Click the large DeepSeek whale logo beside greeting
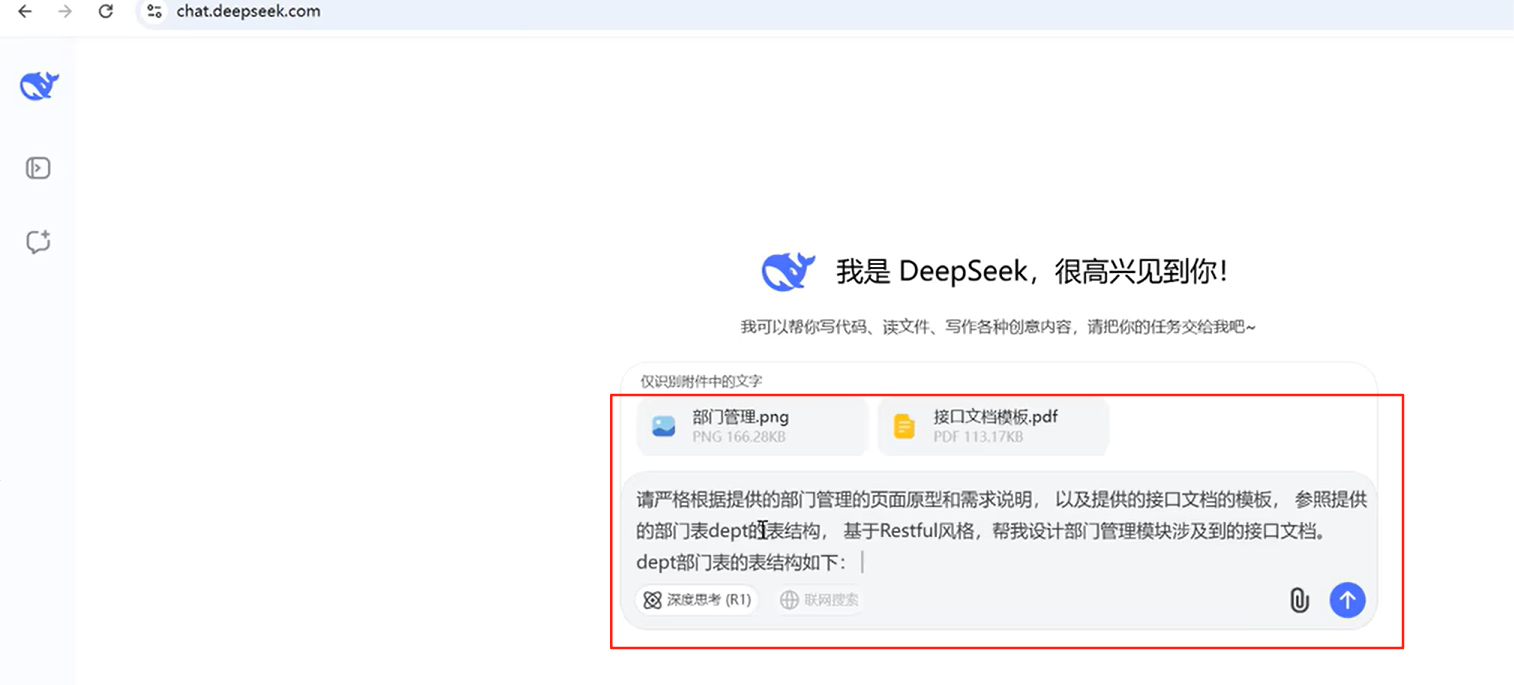 point(789,271)
